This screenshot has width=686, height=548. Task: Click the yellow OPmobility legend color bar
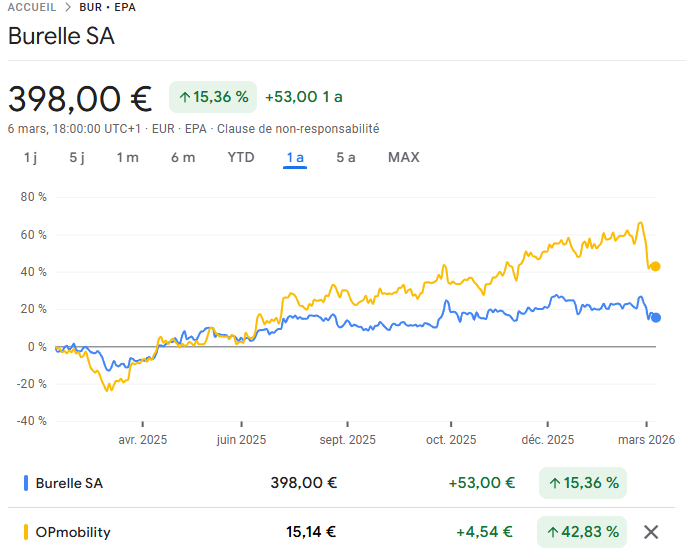(25, 532)
